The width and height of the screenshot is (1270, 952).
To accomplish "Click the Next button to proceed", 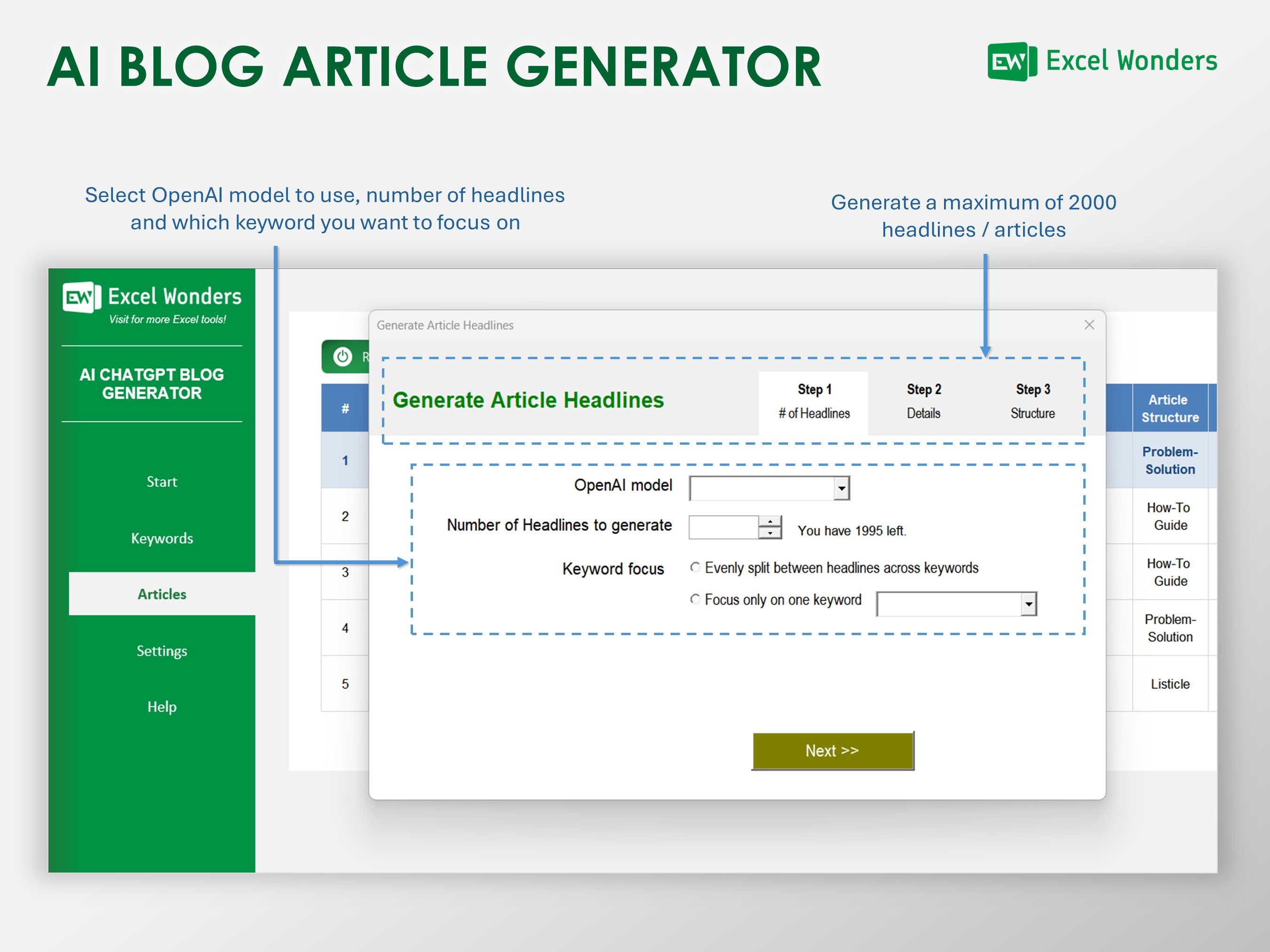I will point(832,750).
